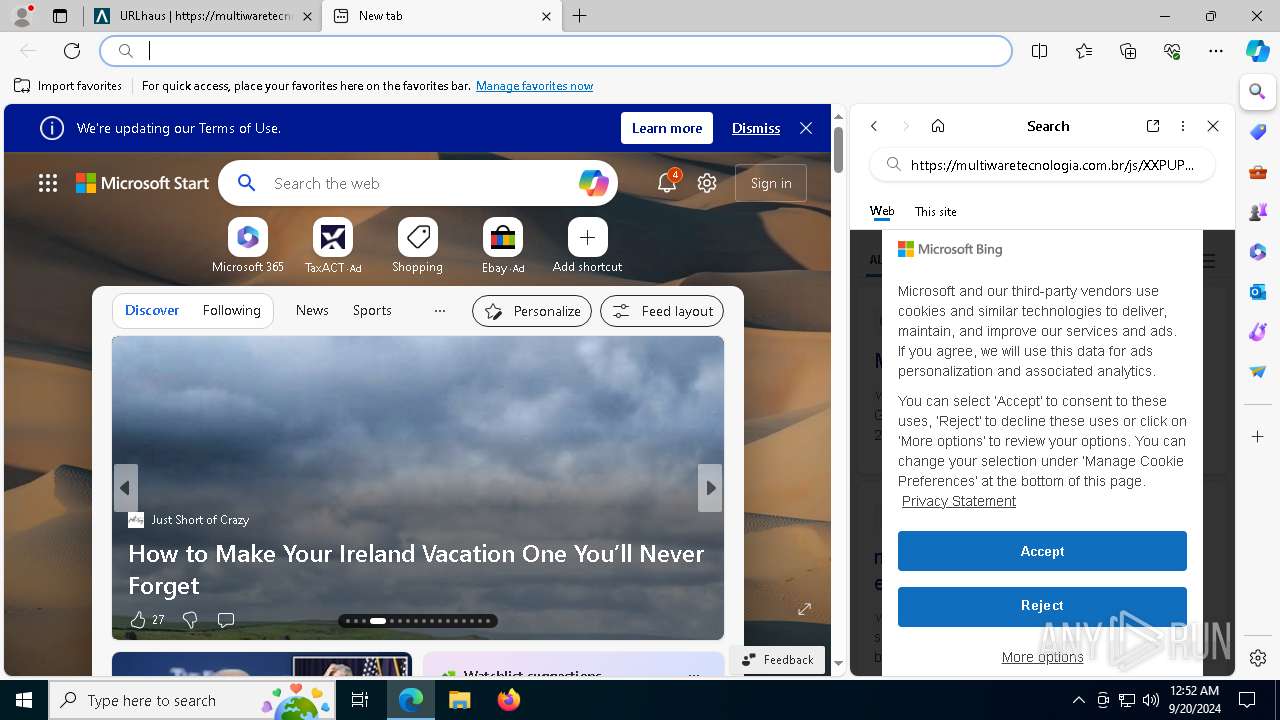Select This site tab in Search pane
Viewport: 1280px width, 720px height.
pos(936,211)
